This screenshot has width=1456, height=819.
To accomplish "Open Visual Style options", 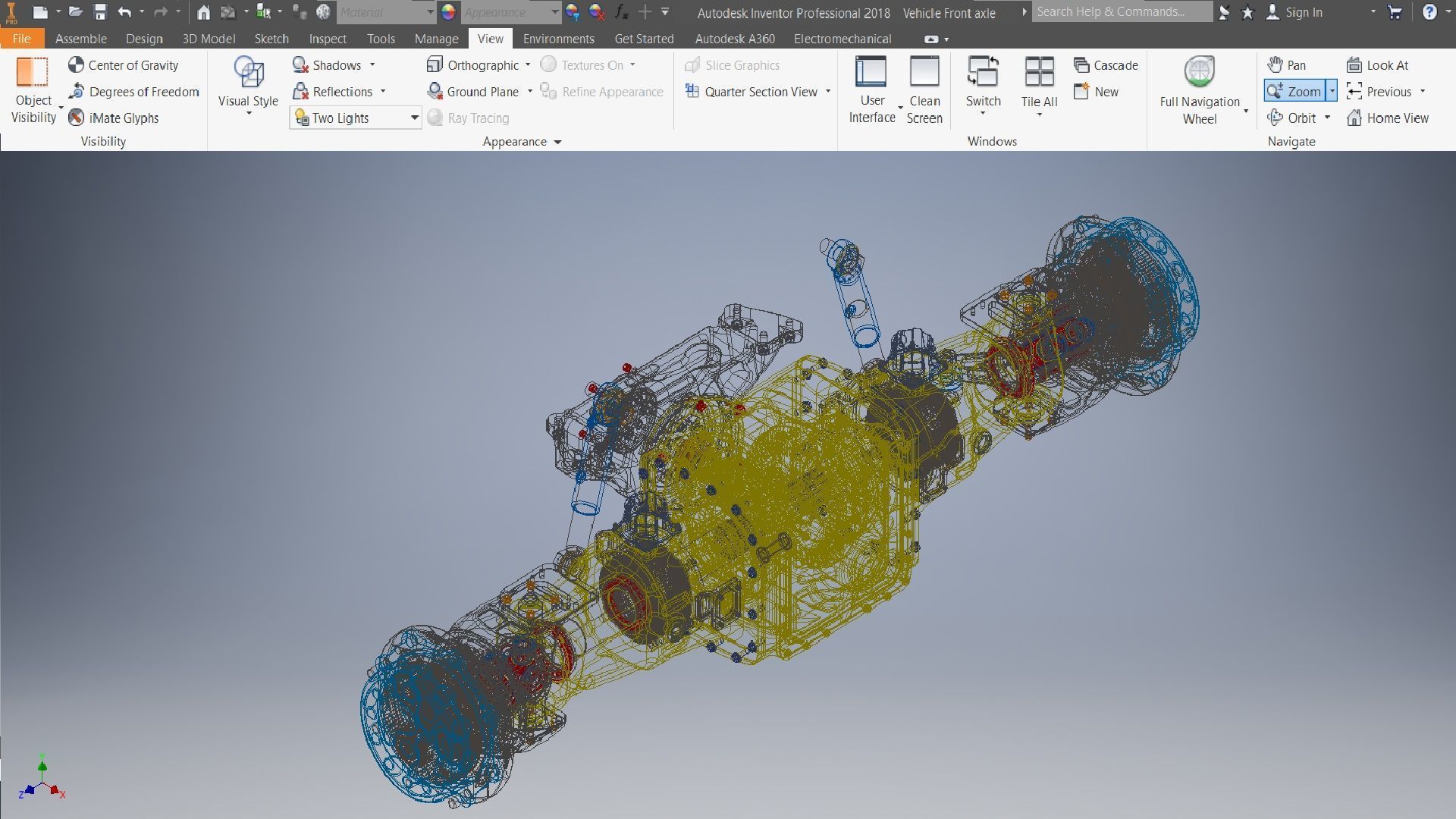I will coord(248,85).
